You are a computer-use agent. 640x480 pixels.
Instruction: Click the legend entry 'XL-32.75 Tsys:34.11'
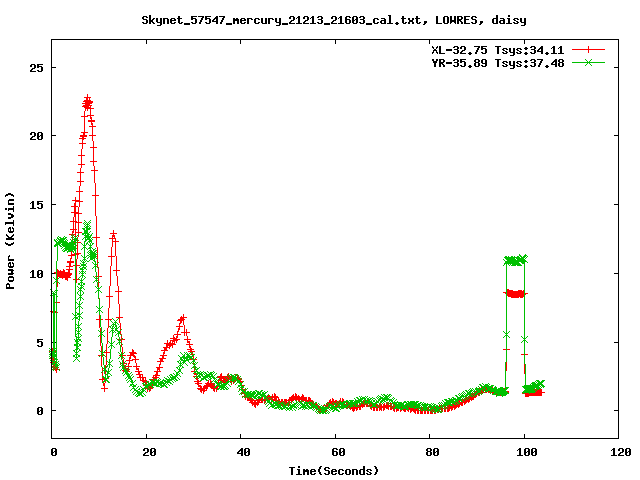(x=498, y=50)
